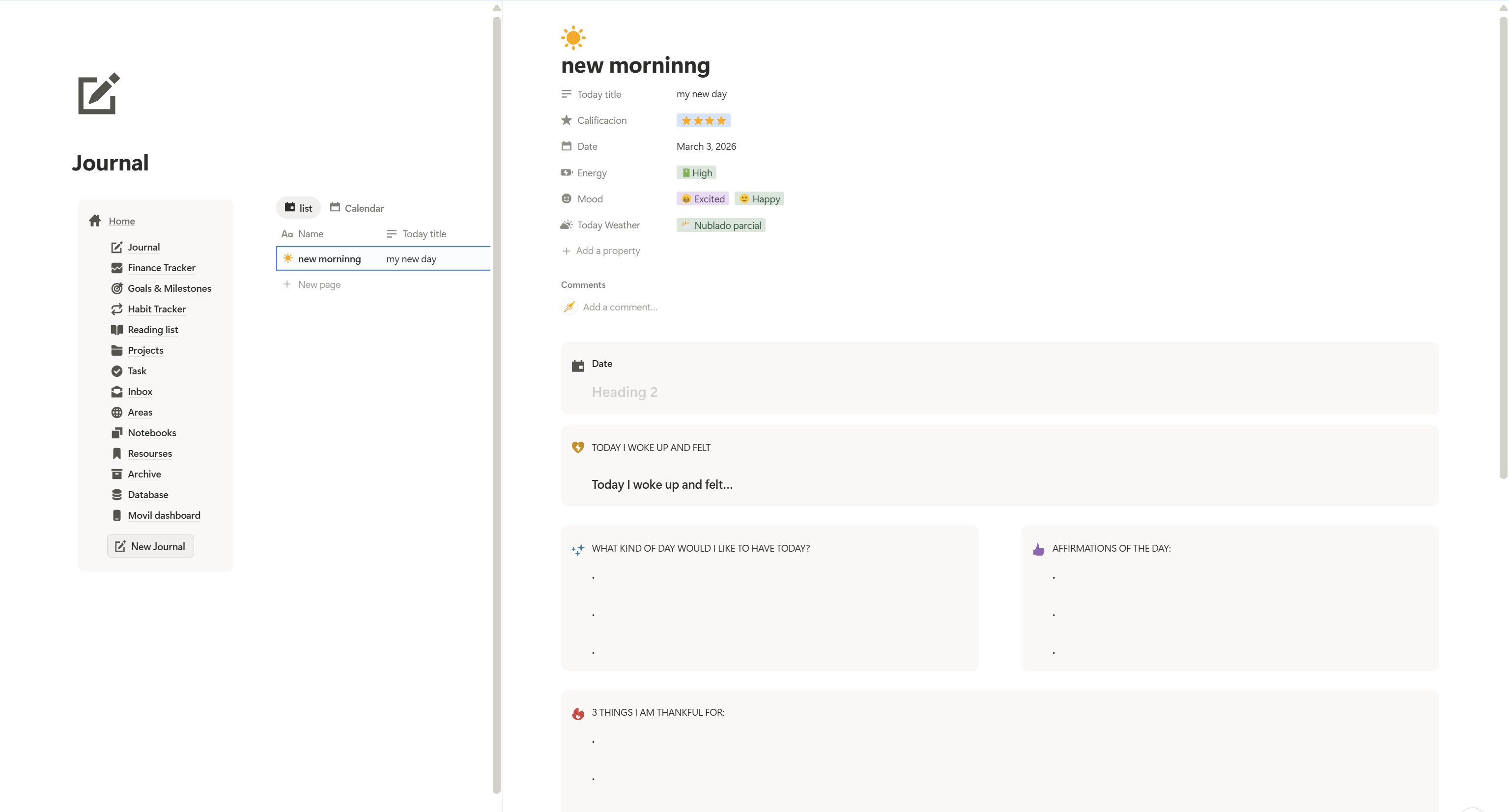The width and height of the screenshot is (1509, 812).
Task: Click the Notebooks icon in sidebar
Action: 117,433
